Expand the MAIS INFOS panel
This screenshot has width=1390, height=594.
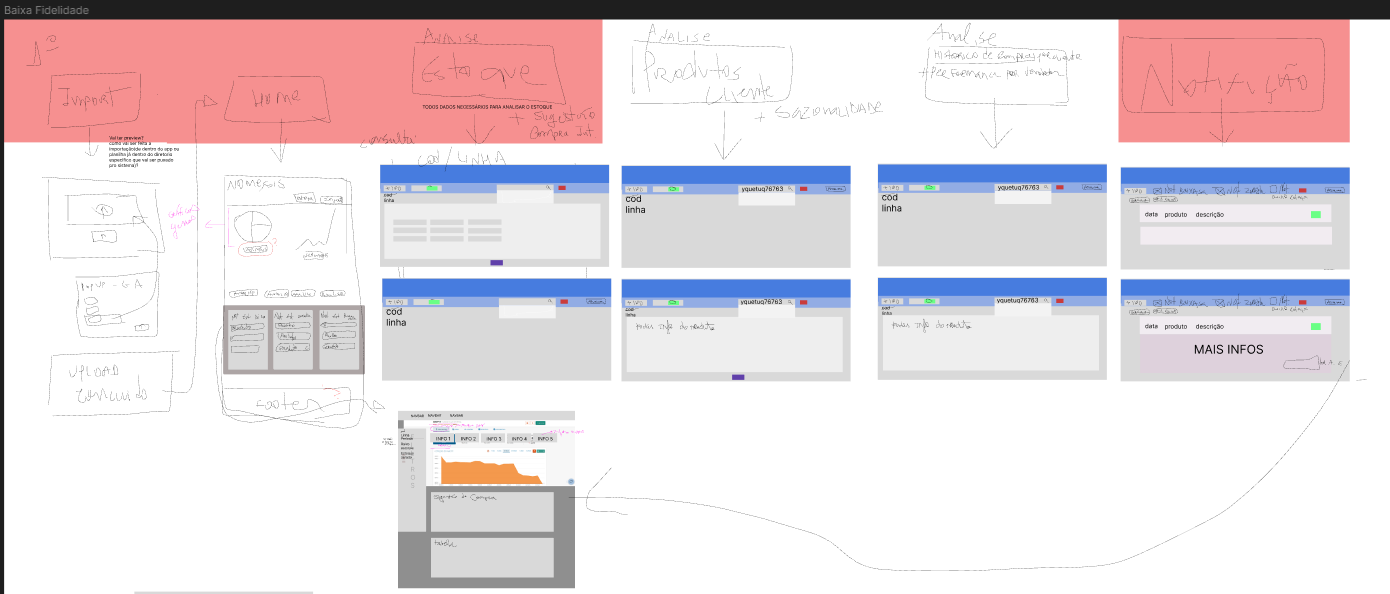1228,350
